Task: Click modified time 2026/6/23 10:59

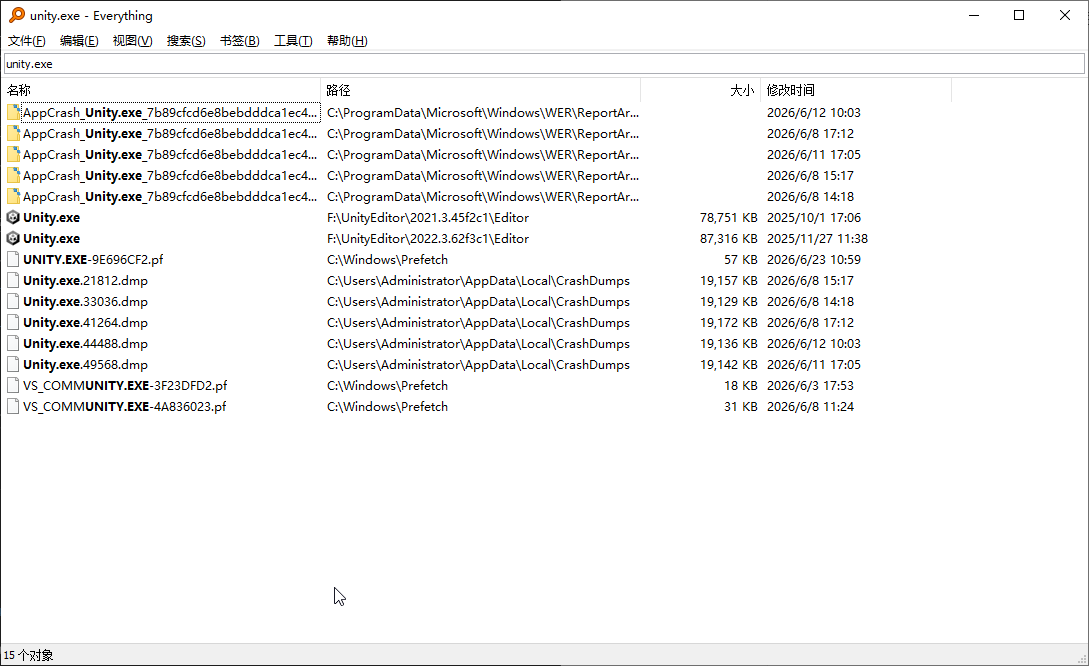Action: pos(814,260)
